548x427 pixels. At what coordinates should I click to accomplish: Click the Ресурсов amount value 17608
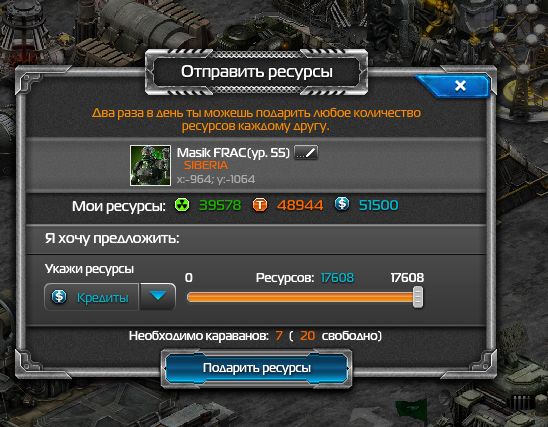click(337, 278)
